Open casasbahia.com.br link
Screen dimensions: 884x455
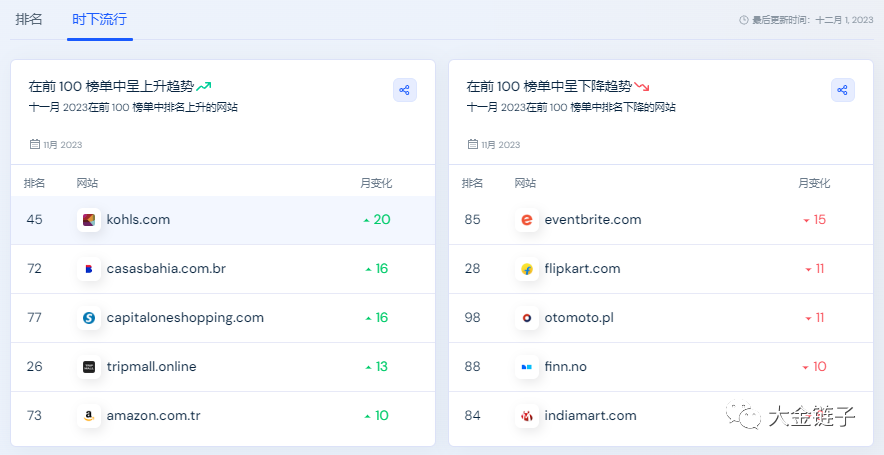coord(166,268)
